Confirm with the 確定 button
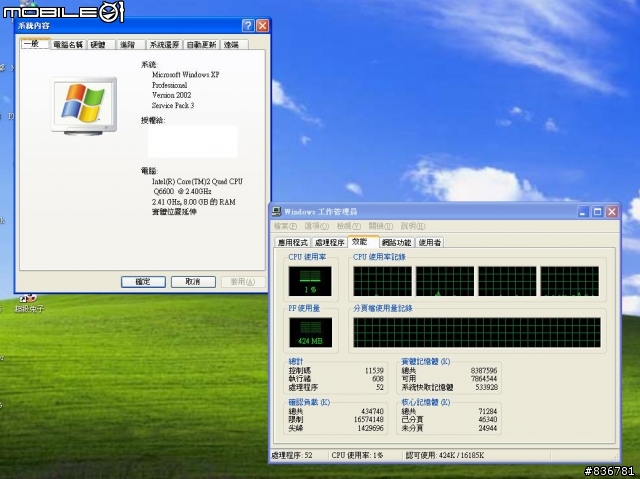This screenshot has width=640, height=479. coord(143,282)
